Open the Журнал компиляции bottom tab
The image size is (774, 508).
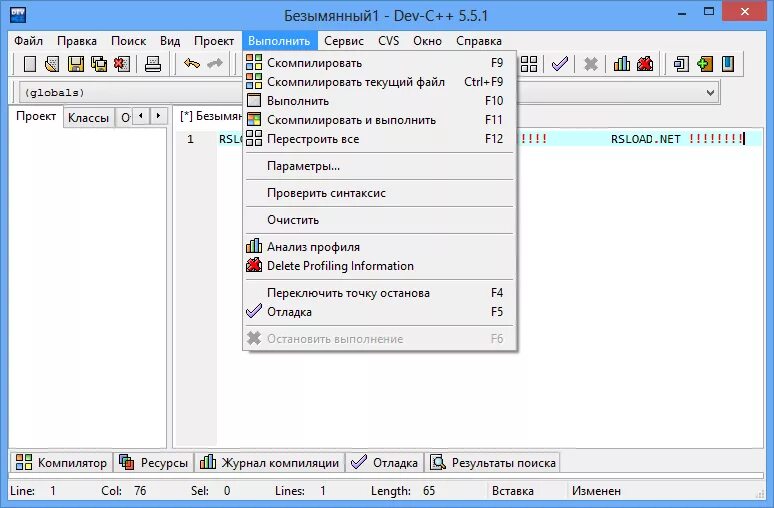(270, 463)
